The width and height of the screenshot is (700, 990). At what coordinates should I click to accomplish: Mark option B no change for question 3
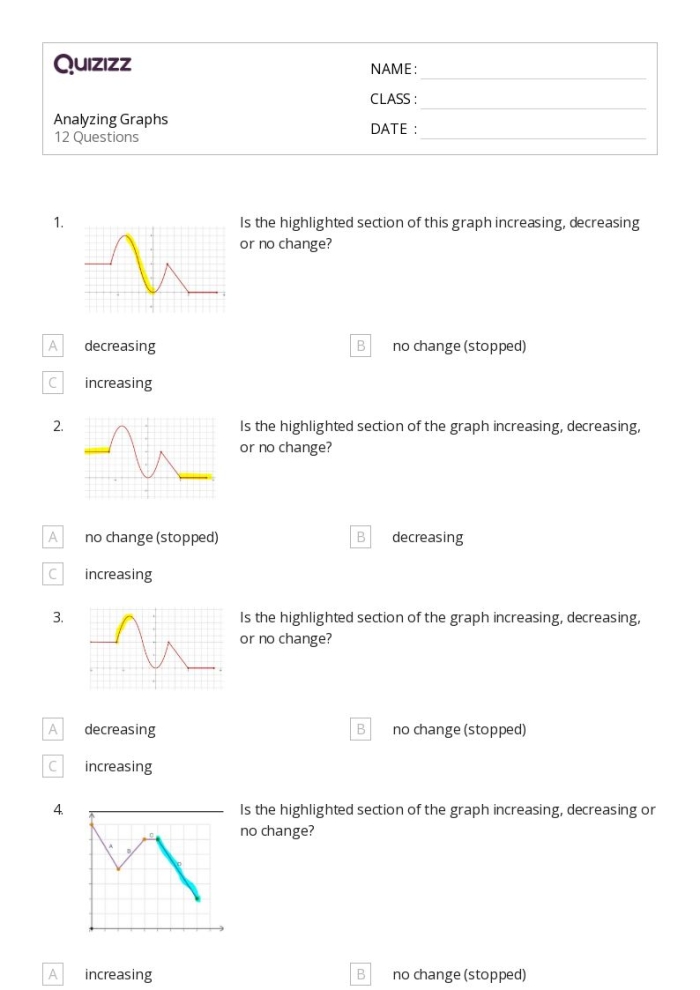pyautogui.click(x=360, y=729)
